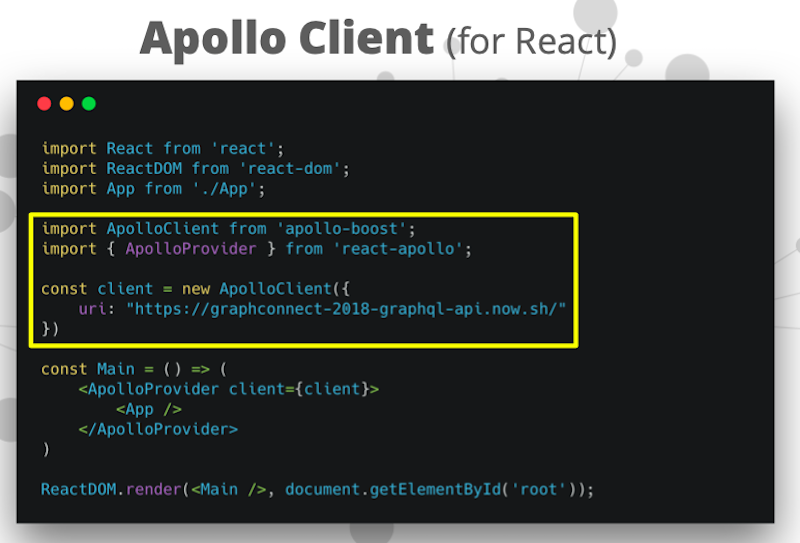Click the graphconnect-2018 URL string
The image size is (800, 543).
pyautogui.click(x=346, y=309)
